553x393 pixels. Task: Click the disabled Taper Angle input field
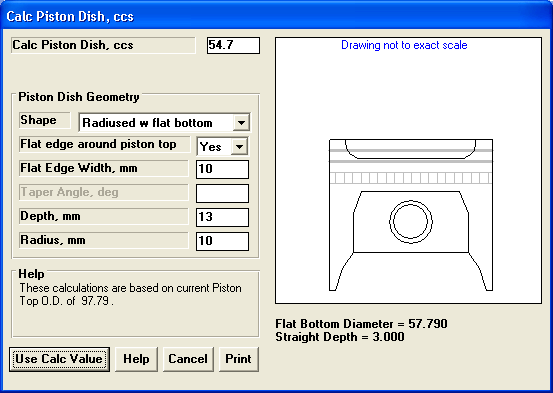point(222,193)
